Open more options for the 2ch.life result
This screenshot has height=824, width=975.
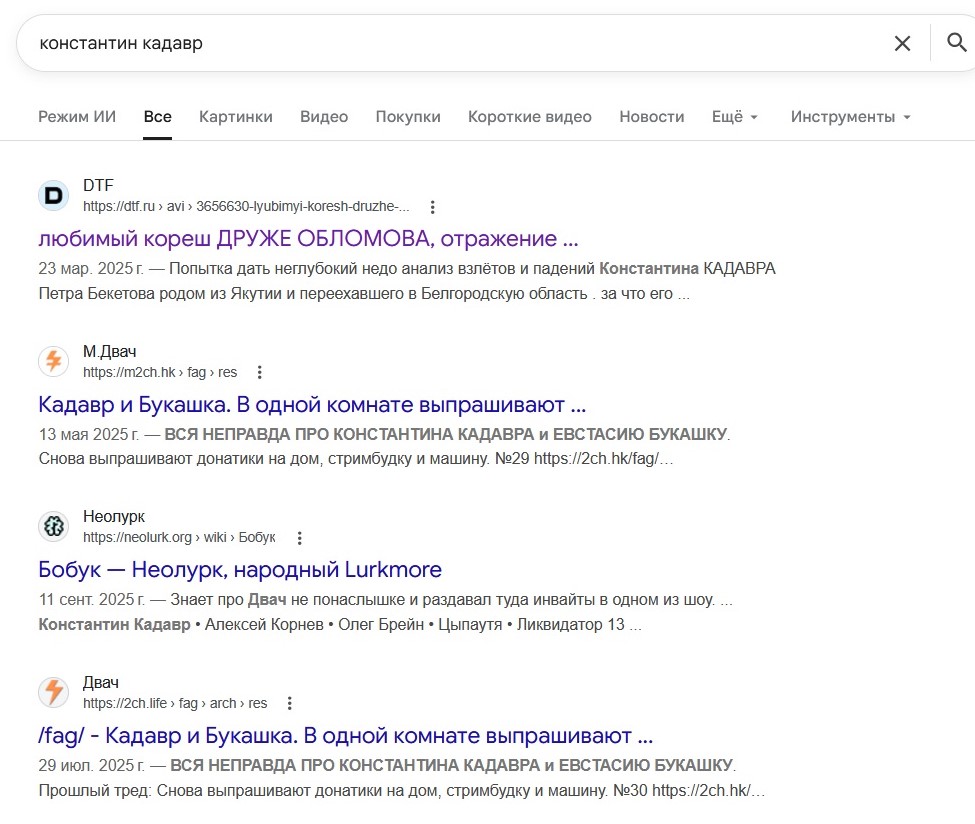(290, 703)
